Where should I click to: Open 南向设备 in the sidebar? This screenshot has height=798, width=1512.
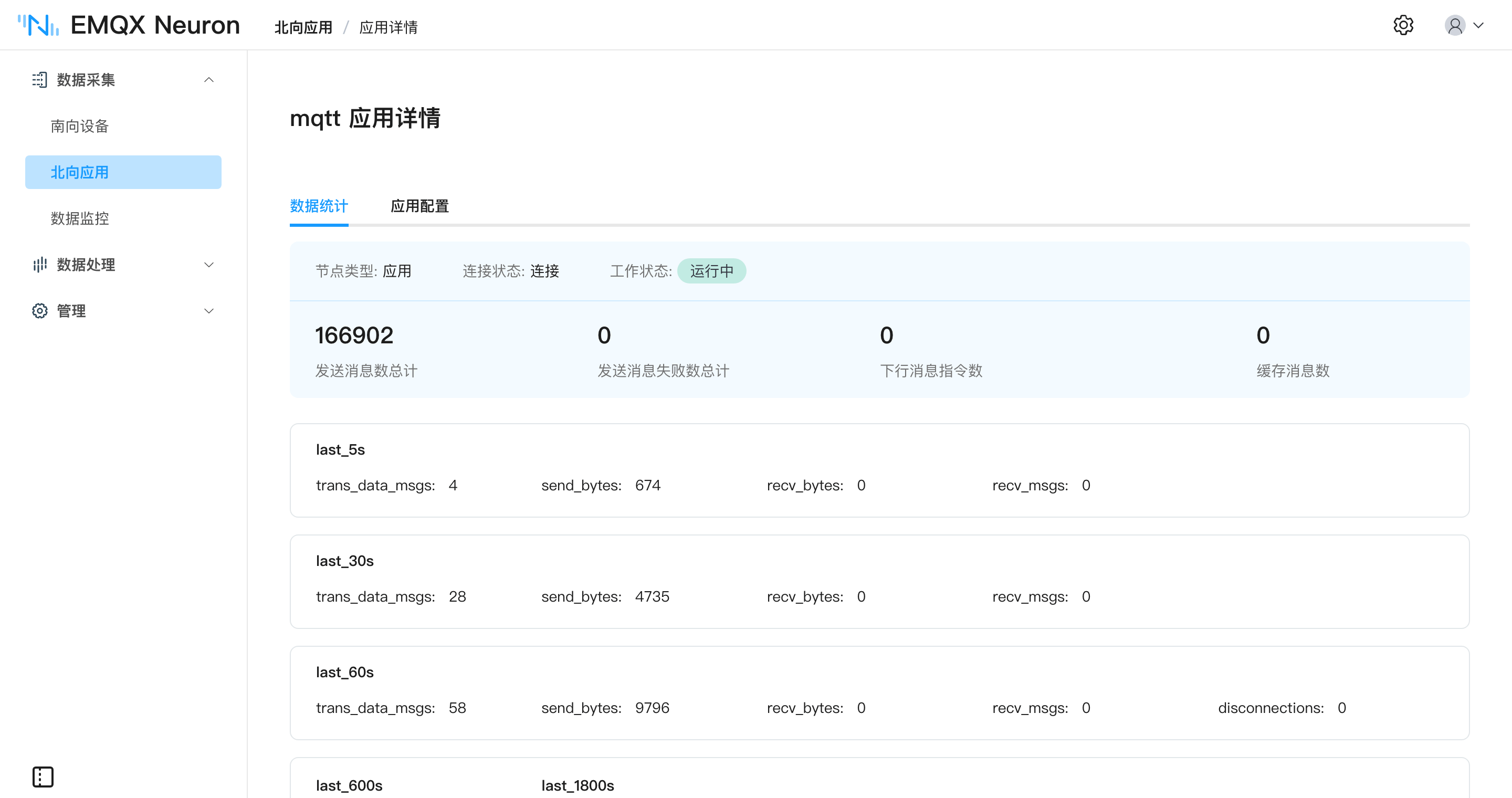click(80, 126)
